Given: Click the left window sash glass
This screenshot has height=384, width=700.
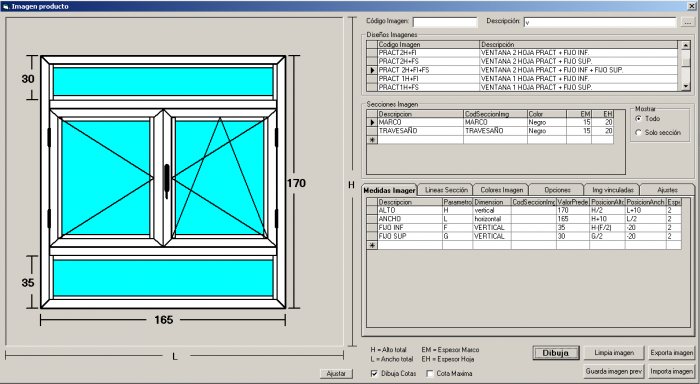Looking at the screenshot, I should point(106,178).
